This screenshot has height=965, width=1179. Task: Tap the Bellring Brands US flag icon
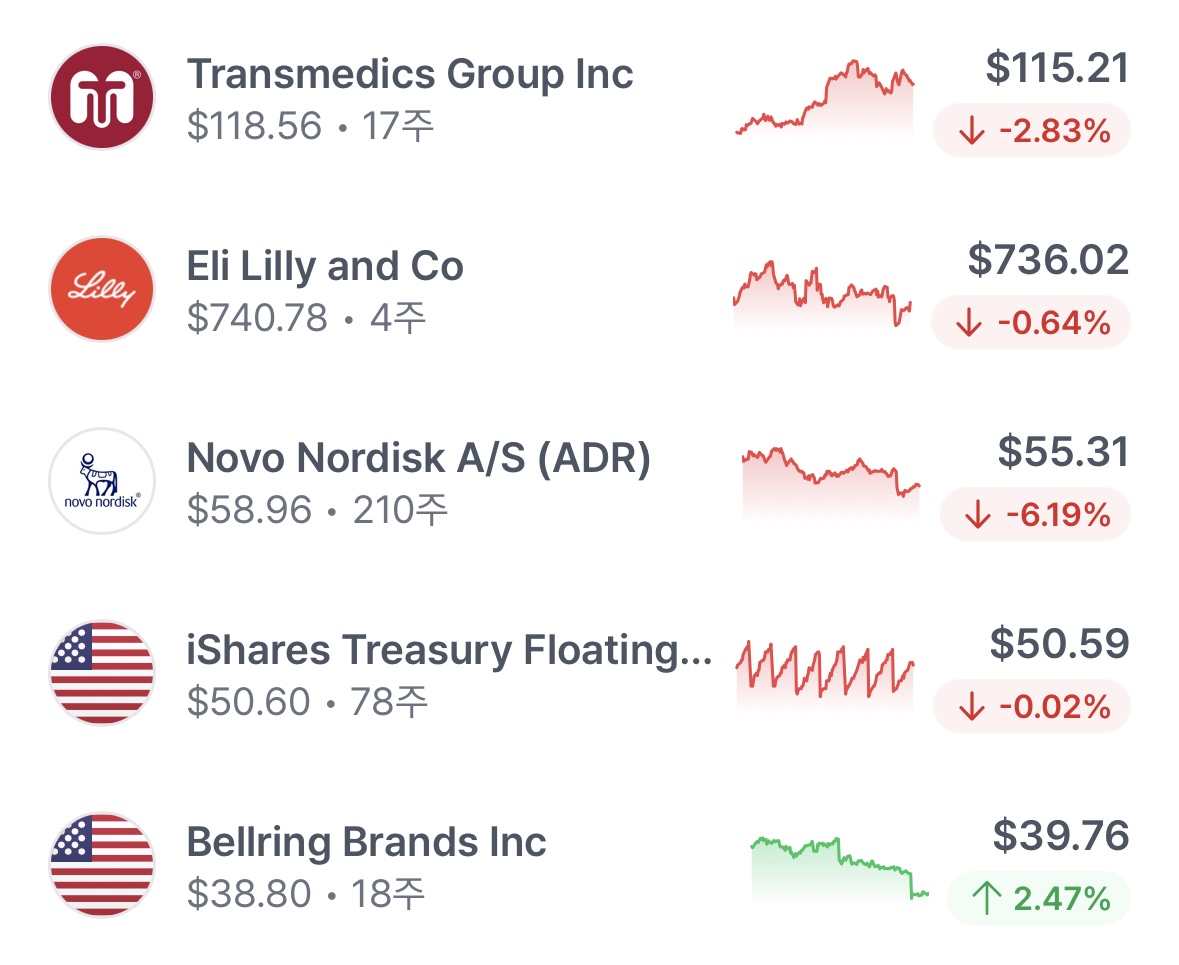(102, 865)
